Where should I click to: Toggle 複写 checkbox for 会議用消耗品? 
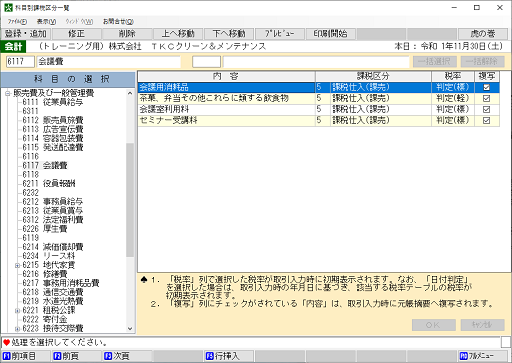coord(486,87)
